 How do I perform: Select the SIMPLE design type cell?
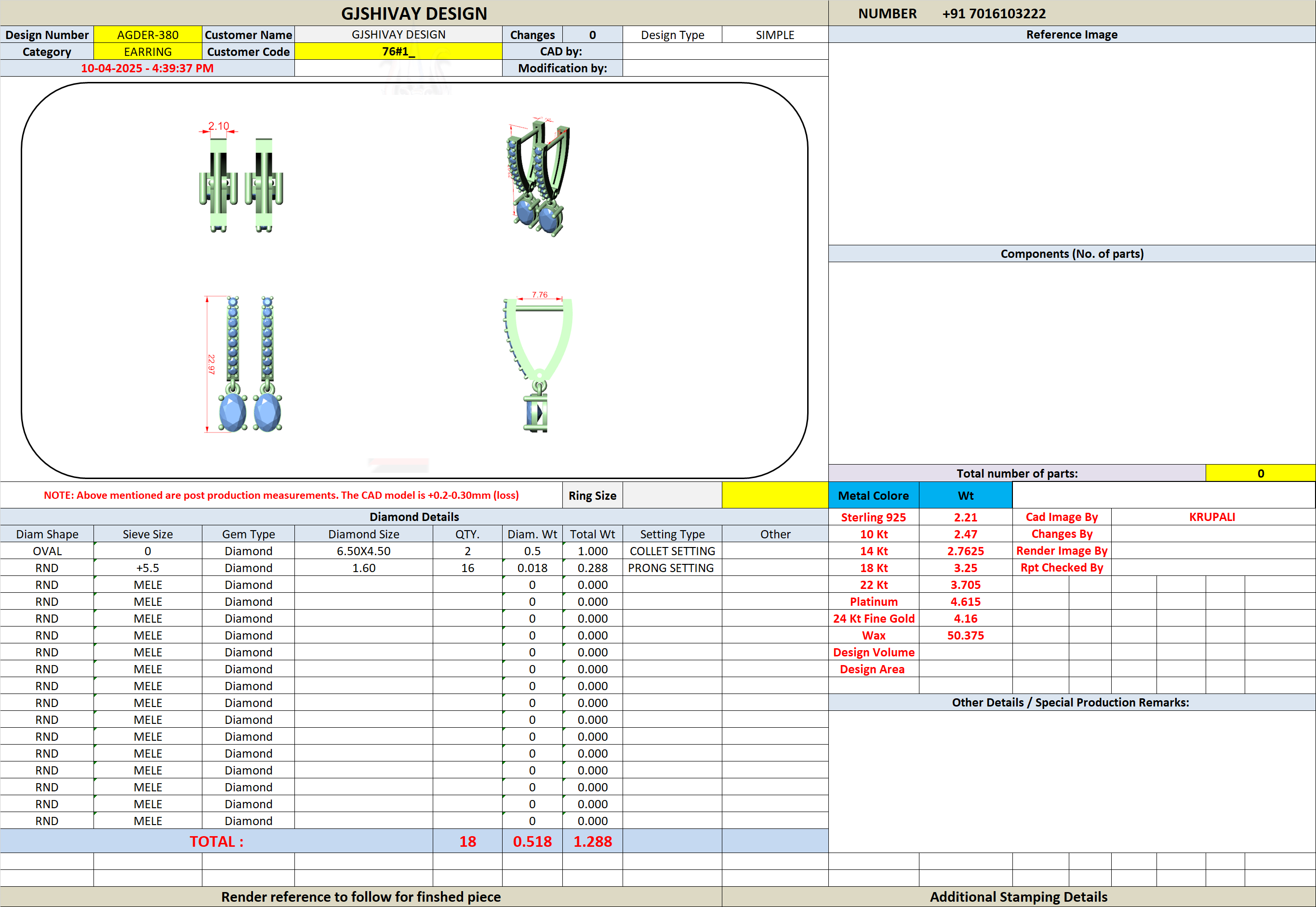(775, 35)
